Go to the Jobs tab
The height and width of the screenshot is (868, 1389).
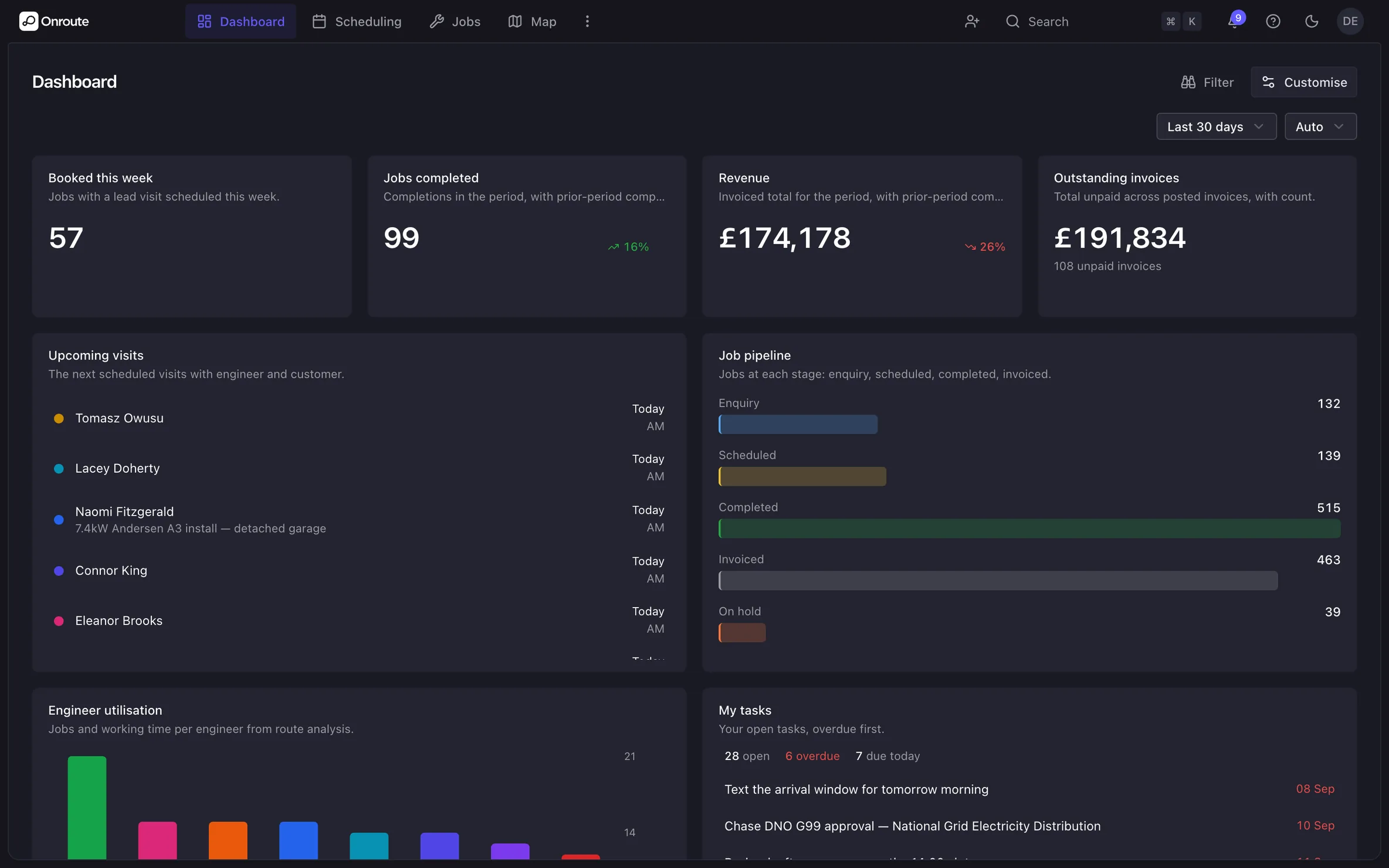pos(455,21)
